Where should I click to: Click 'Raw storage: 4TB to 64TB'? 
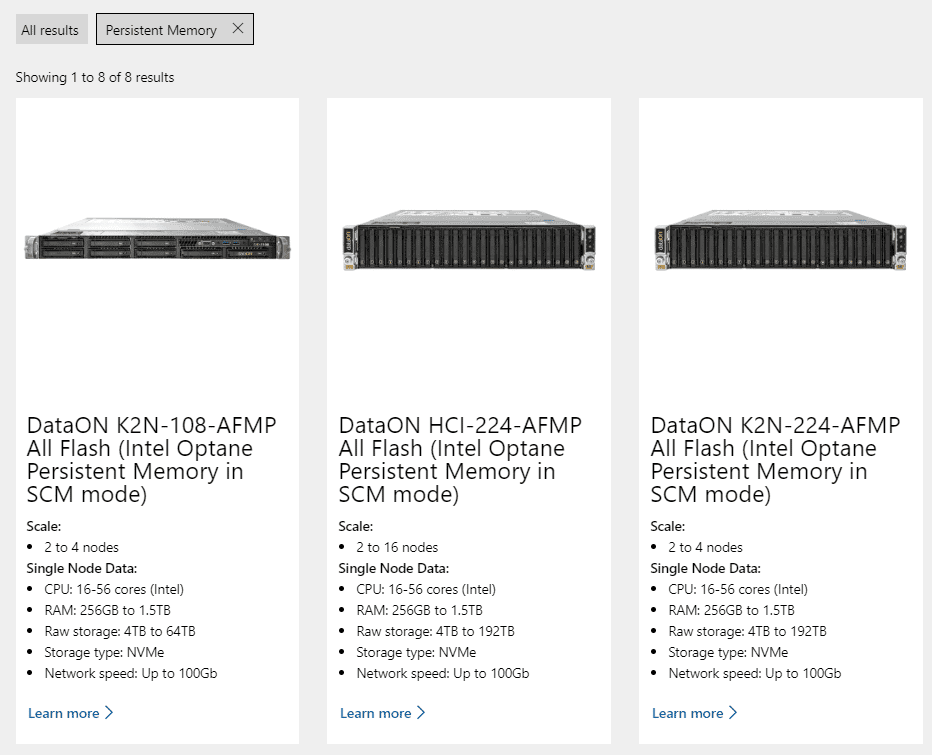[x=120, y=631]
